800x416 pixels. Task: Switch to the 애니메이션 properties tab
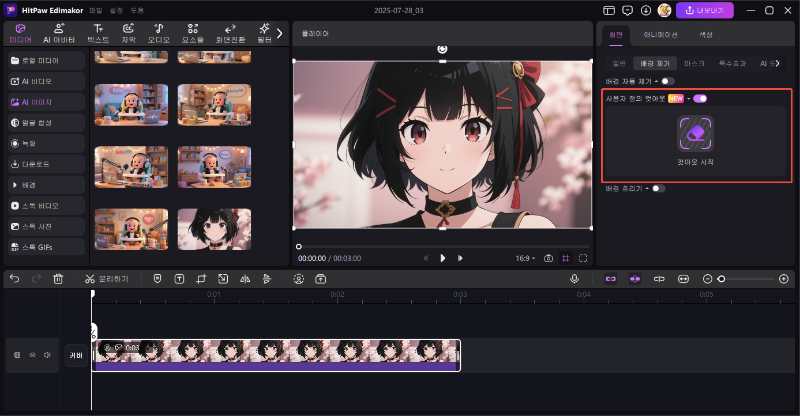tap(660, 35)
